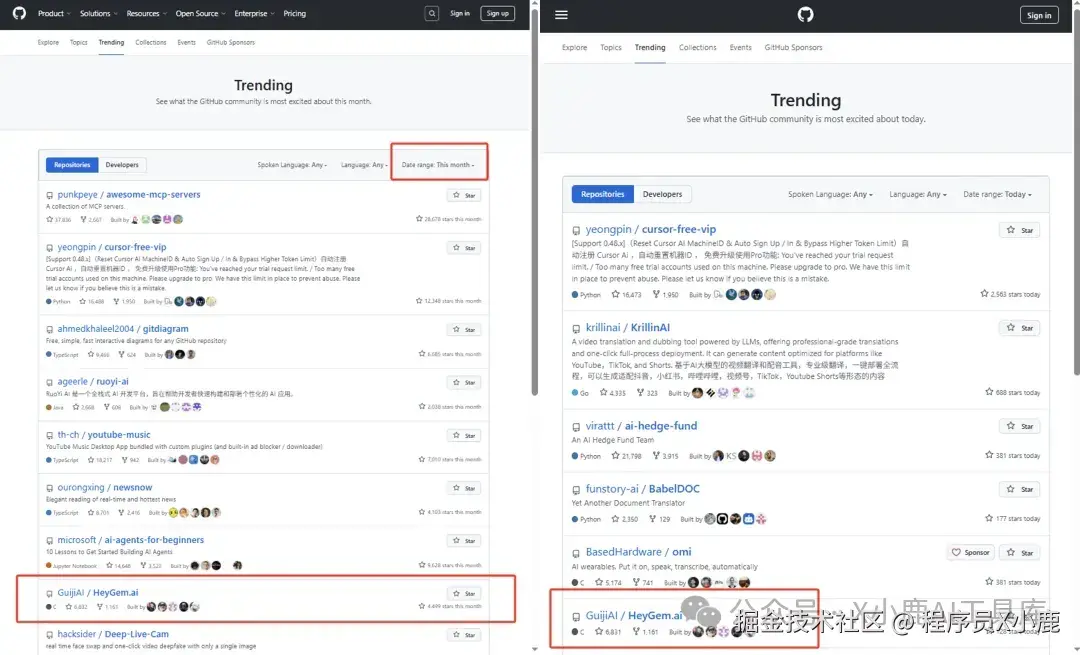Open yeongpin / cursor-free-vip in left window
This screenshot has width=1080, height=655.
click(112, 247)
